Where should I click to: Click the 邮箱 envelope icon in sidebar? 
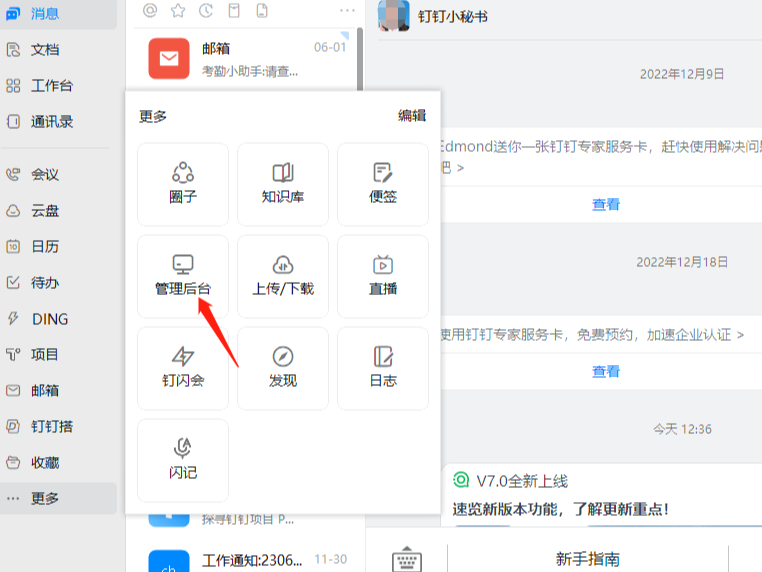click(x=13, y=390)
